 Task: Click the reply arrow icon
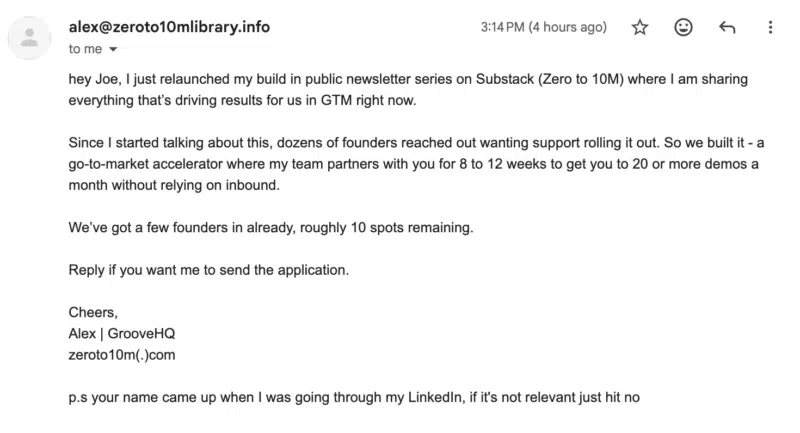point(727,28)
